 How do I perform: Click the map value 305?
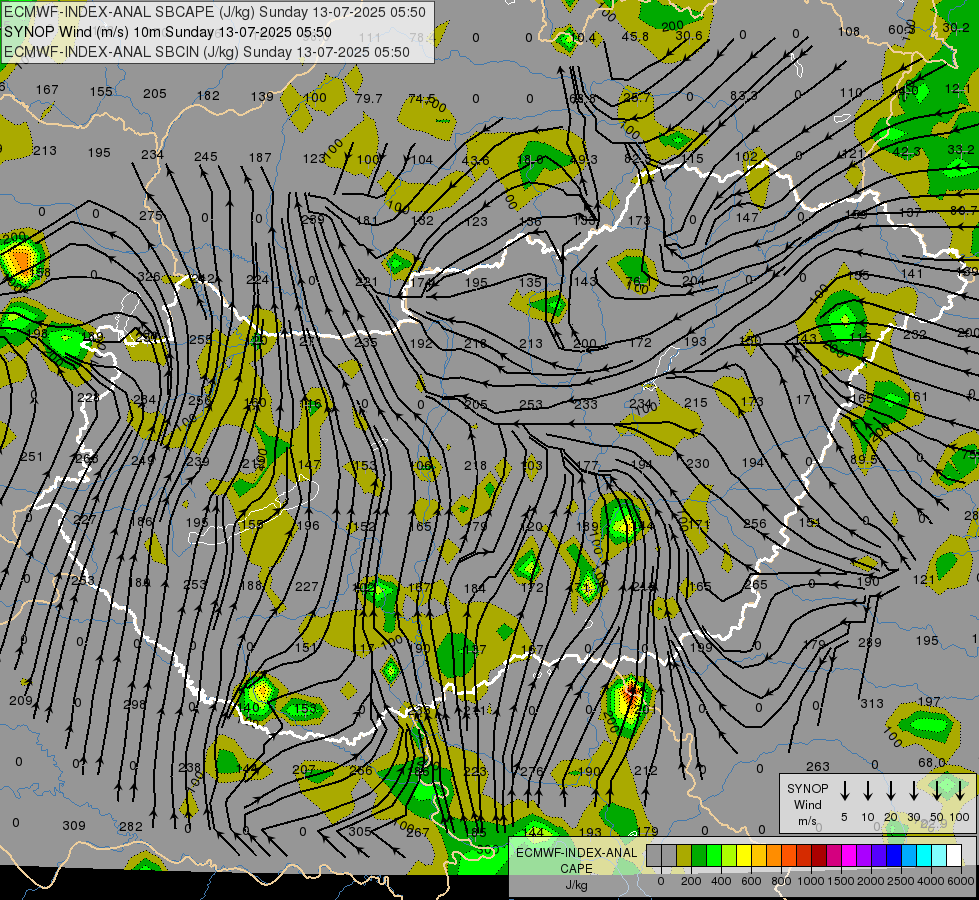360,831
